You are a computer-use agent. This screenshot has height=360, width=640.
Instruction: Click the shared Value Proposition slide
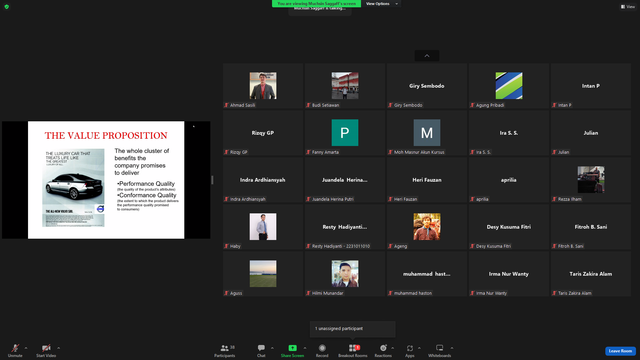tap(106, 180)
